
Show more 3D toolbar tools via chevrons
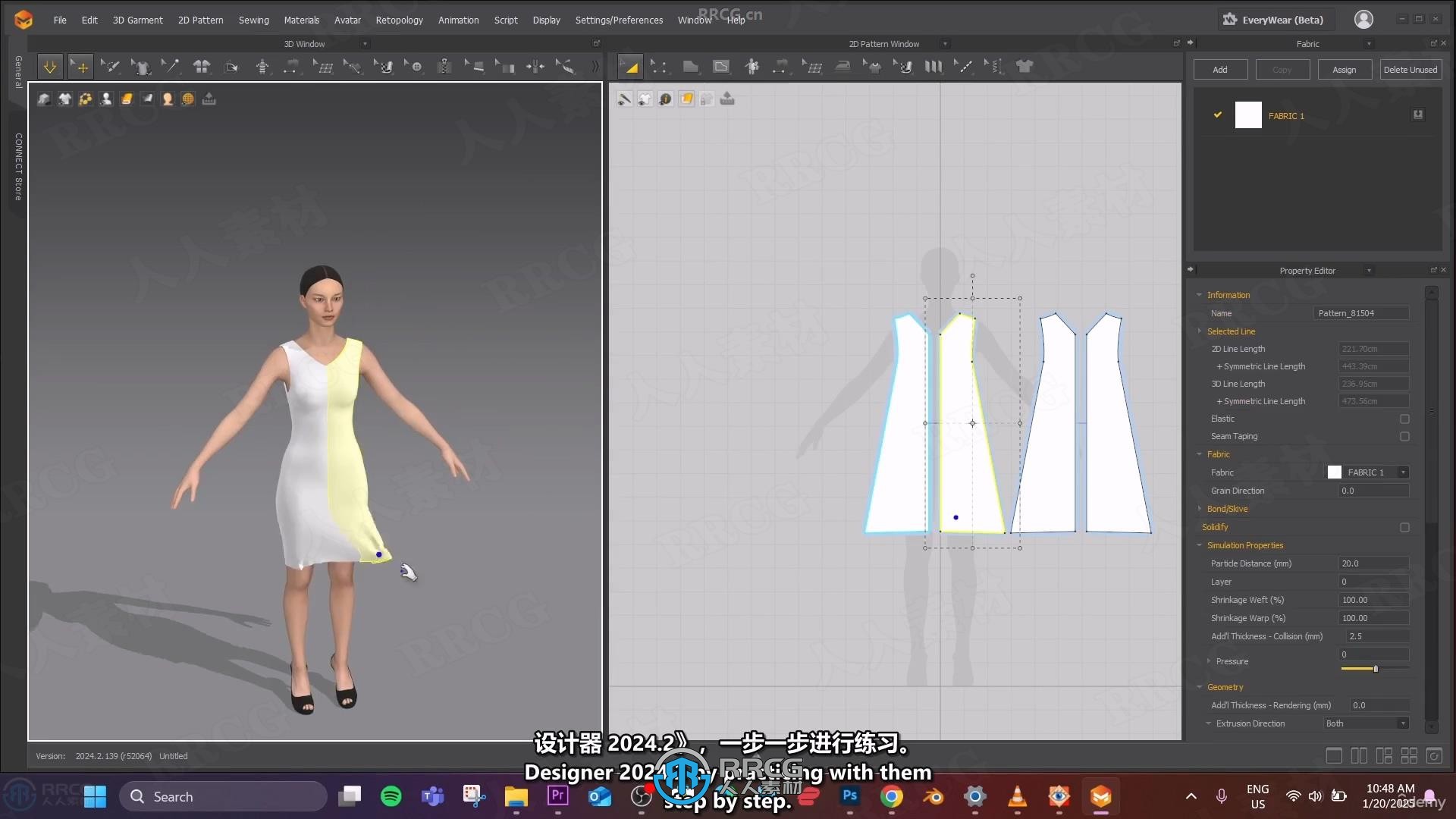point(595,67)
